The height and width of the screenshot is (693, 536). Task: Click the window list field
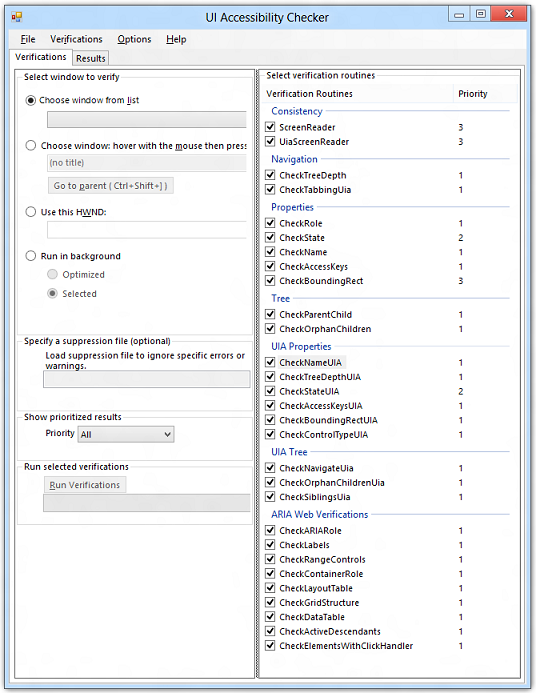pos(147,120)
